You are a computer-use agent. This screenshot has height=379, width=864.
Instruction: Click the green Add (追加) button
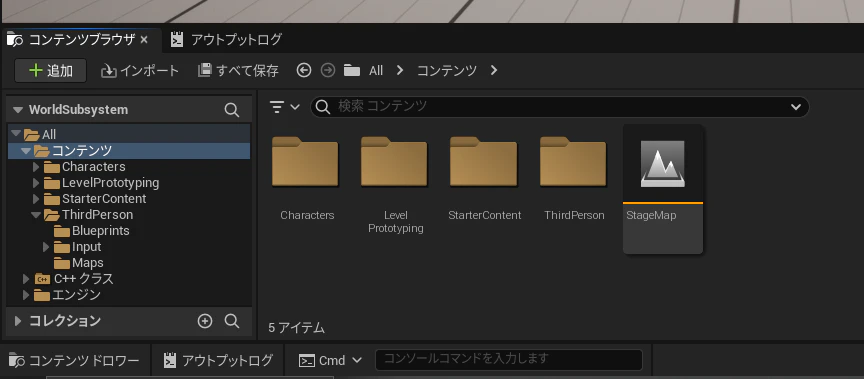pos(51,71)
